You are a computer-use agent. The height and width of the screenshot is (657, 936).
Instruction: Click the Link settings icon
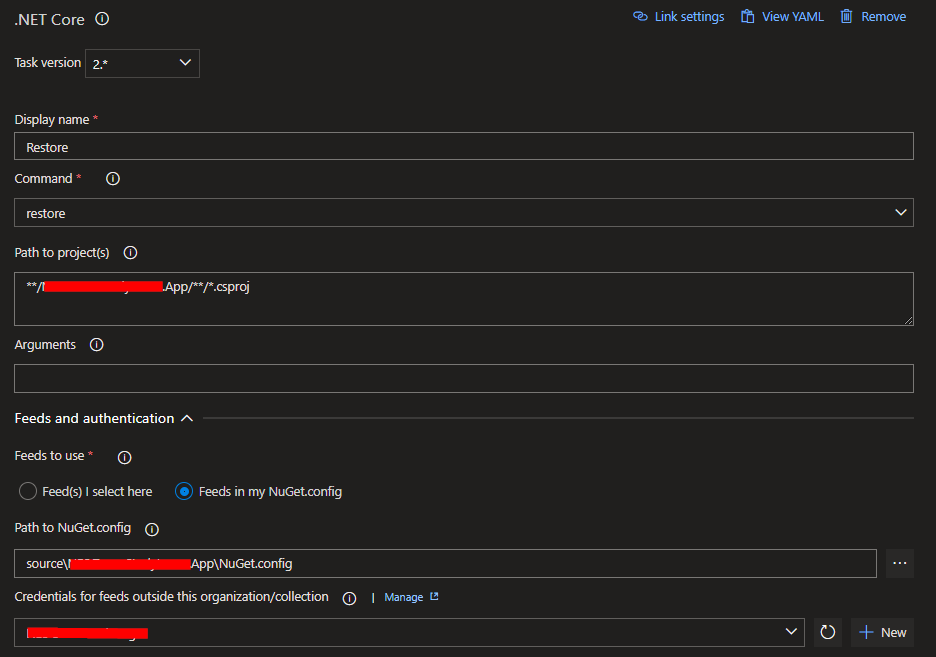coord(640,16)
